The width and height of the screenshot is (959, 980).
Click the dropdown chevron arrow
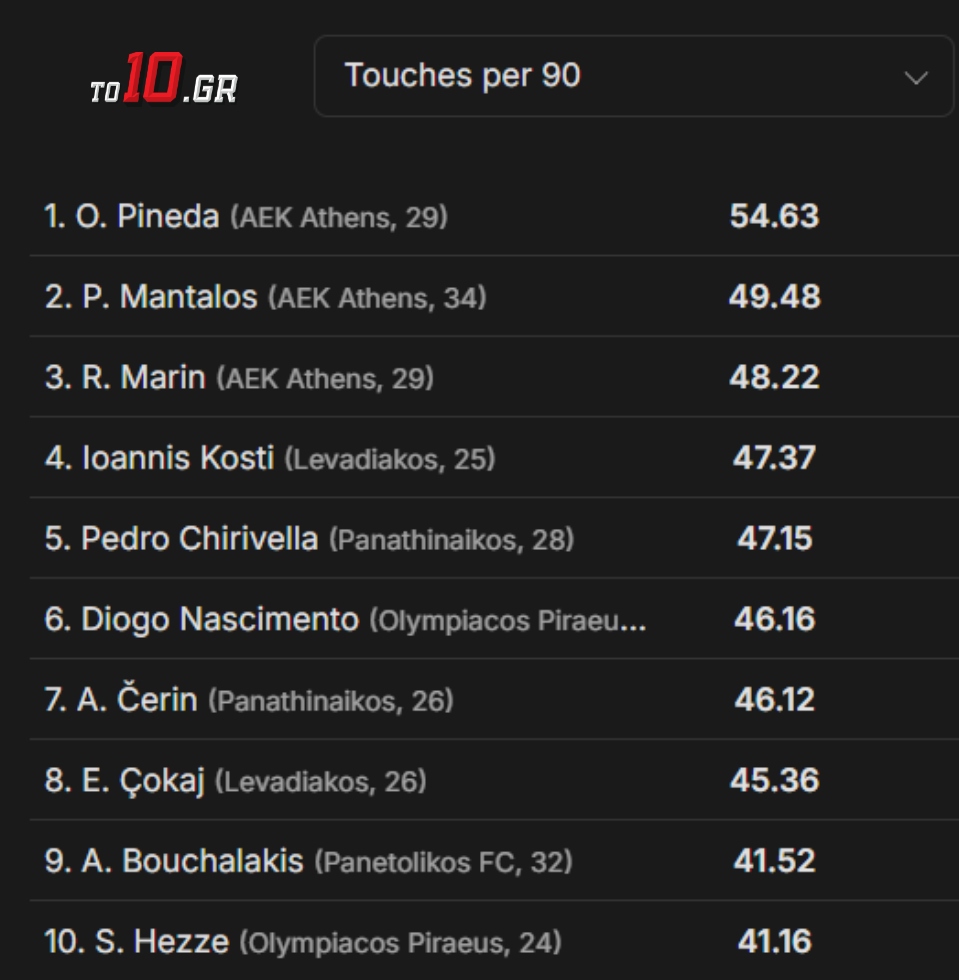point(916,78)
